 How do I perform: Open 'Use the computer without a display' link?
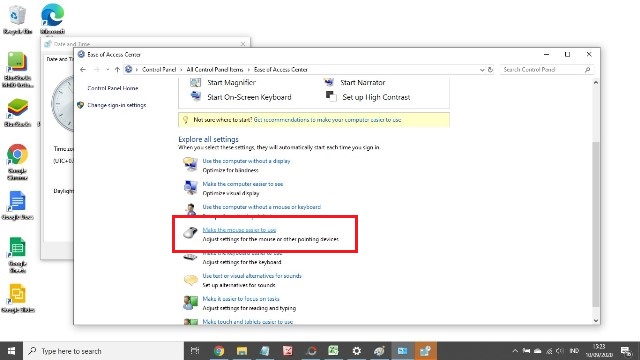coord(246,161)
